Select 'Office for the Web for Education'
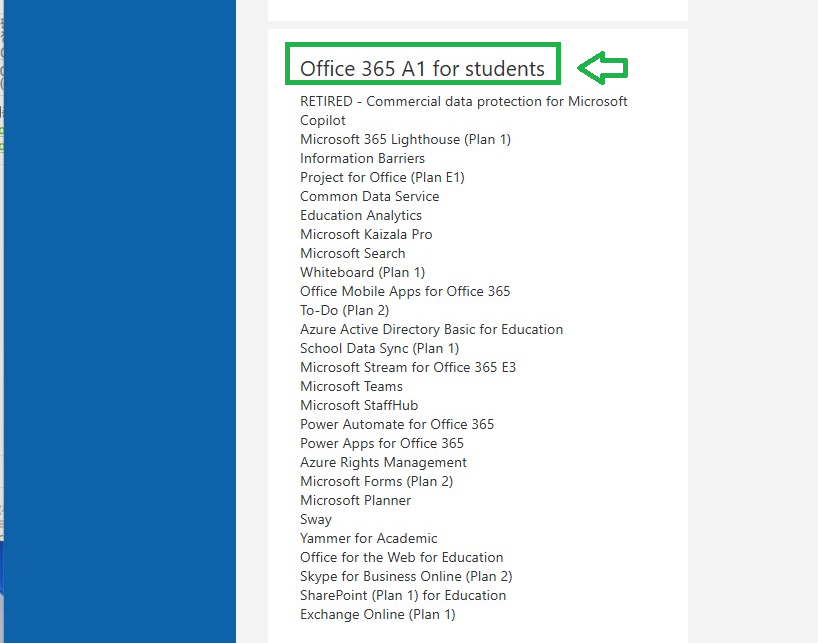 coord(402,557)
